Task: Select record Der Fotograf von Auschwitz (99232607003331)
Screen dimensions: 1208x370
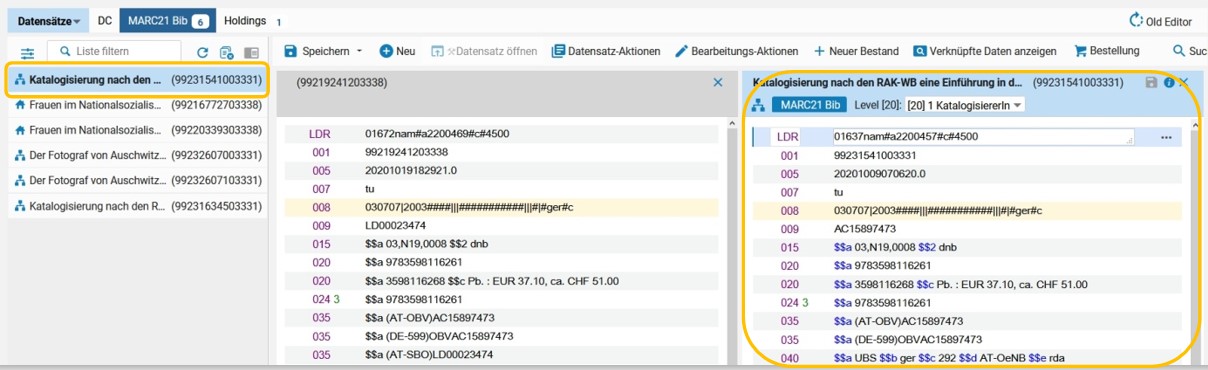Action: 137,155
